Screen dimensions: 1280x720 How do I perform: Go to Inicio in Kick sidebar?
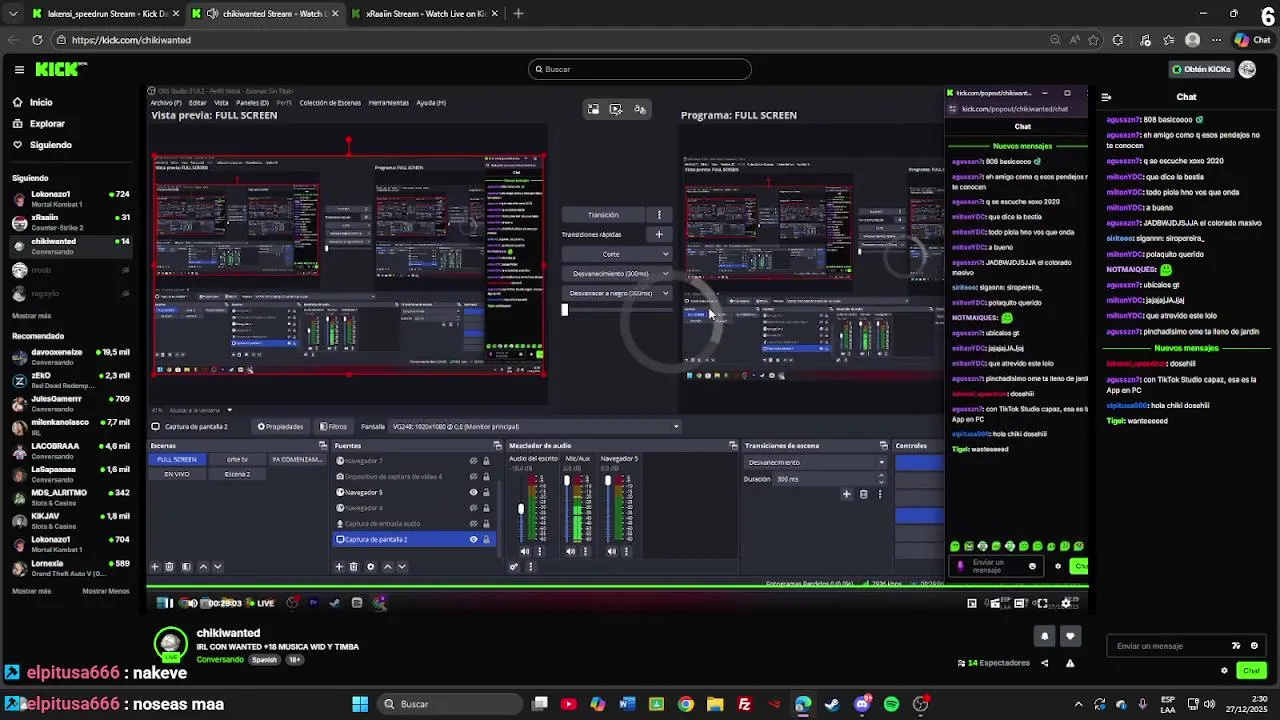coord(41,102)
